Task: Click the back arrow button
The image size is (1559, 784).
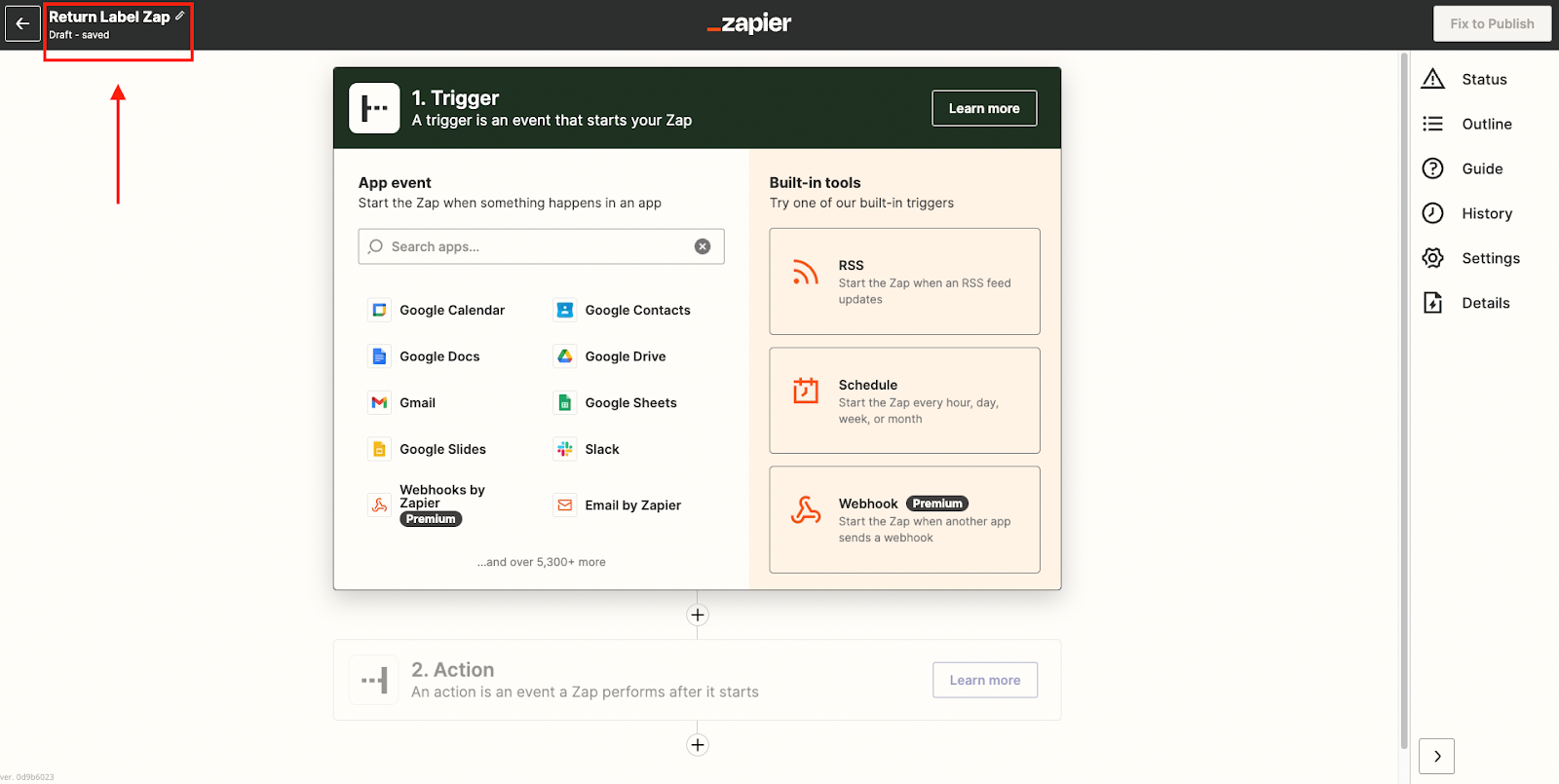Action: point(22,23)
